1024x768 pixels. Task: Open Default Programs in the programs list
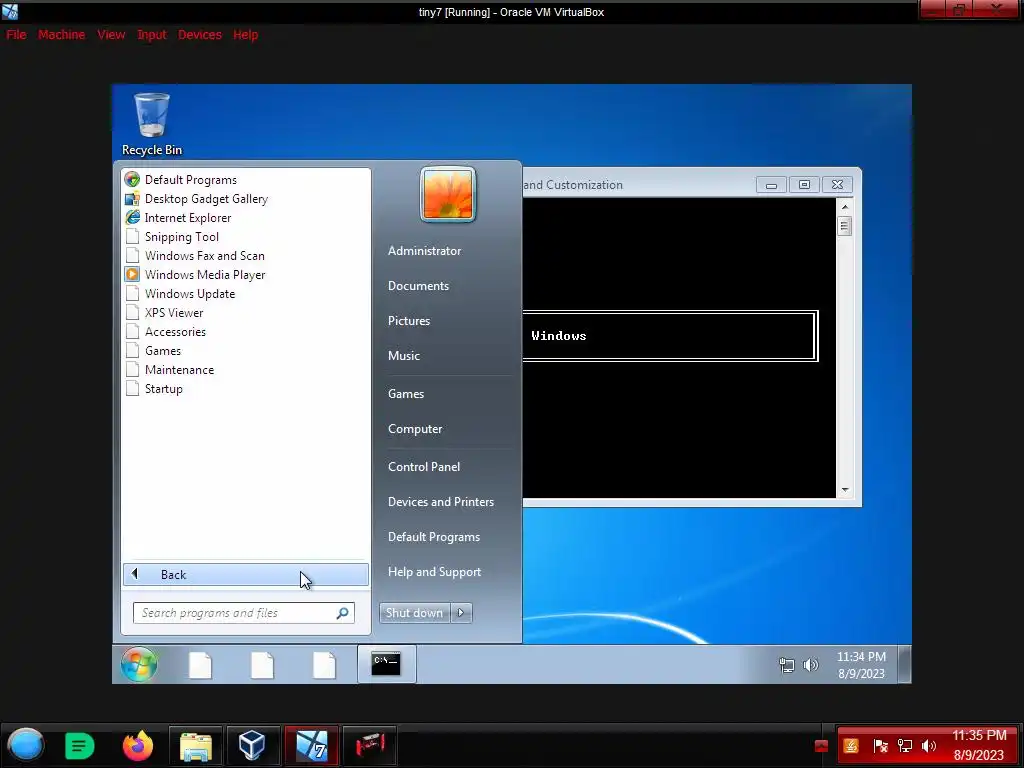click(191, 180)
